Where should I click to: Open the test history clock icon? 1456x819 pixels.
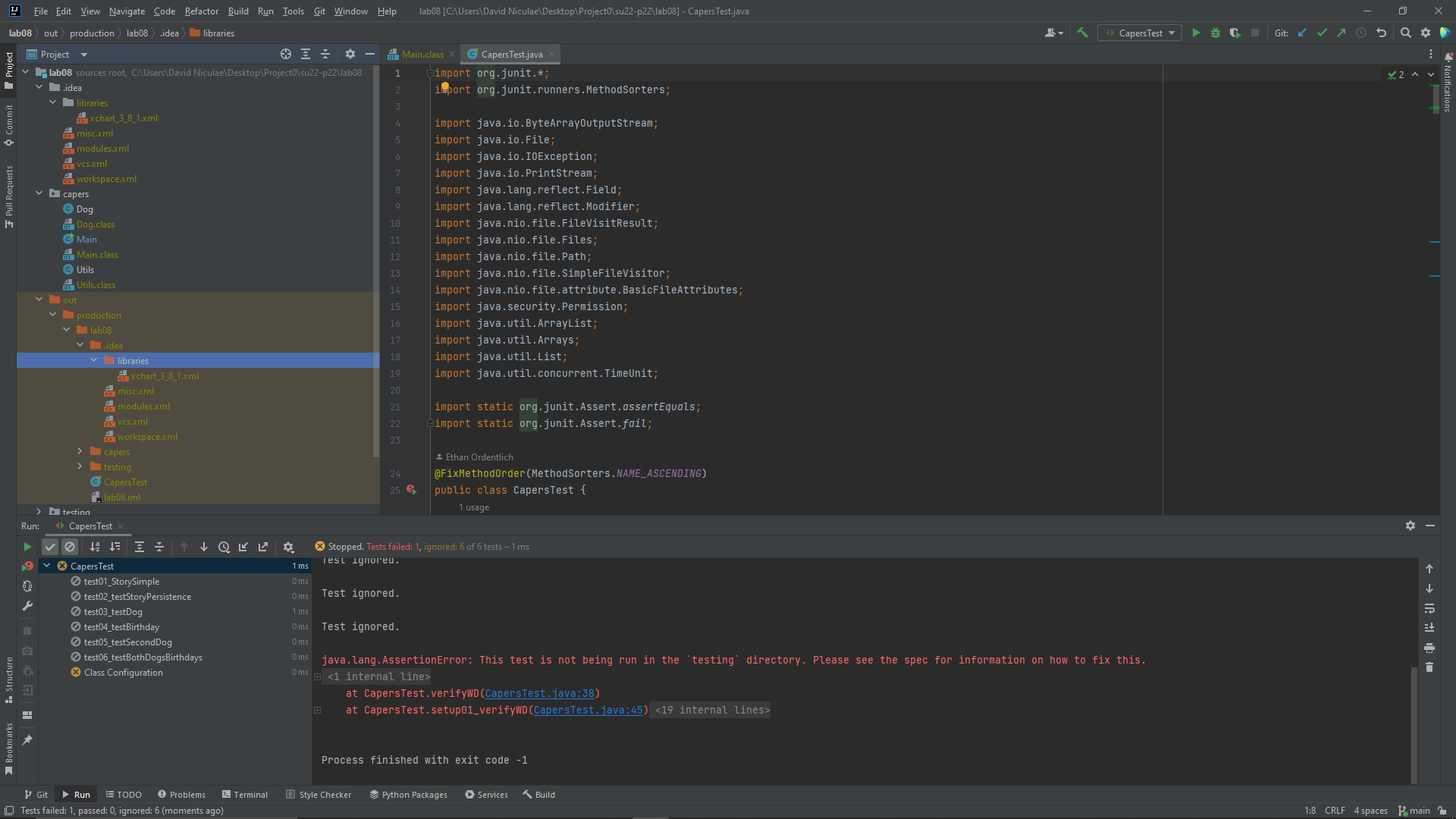tap(224, 547)
